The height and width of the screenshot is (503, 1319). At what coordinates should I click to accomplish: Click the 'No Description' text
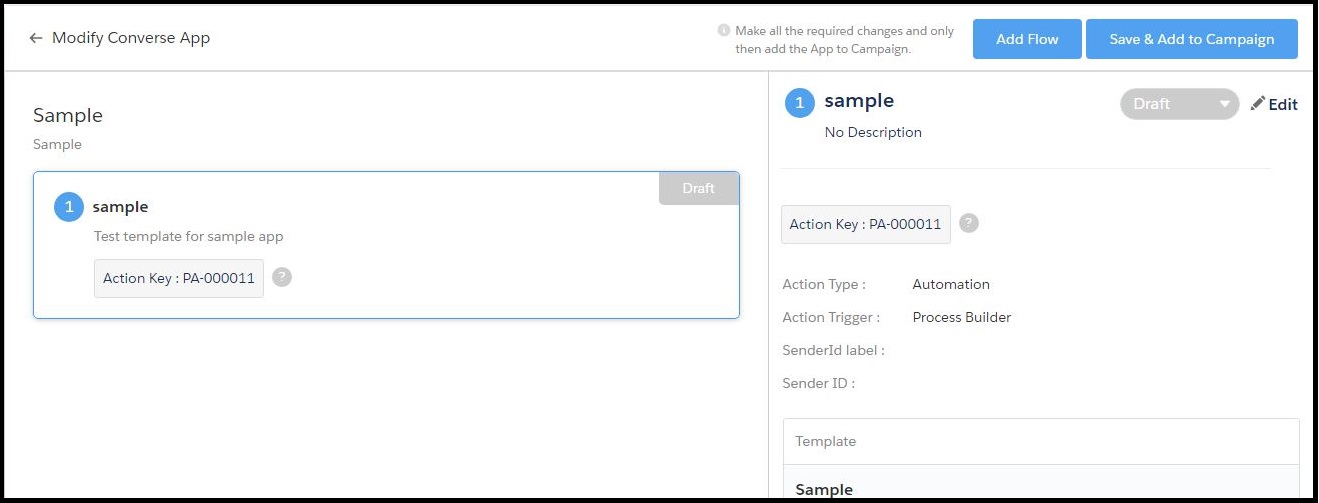point(873,132)
